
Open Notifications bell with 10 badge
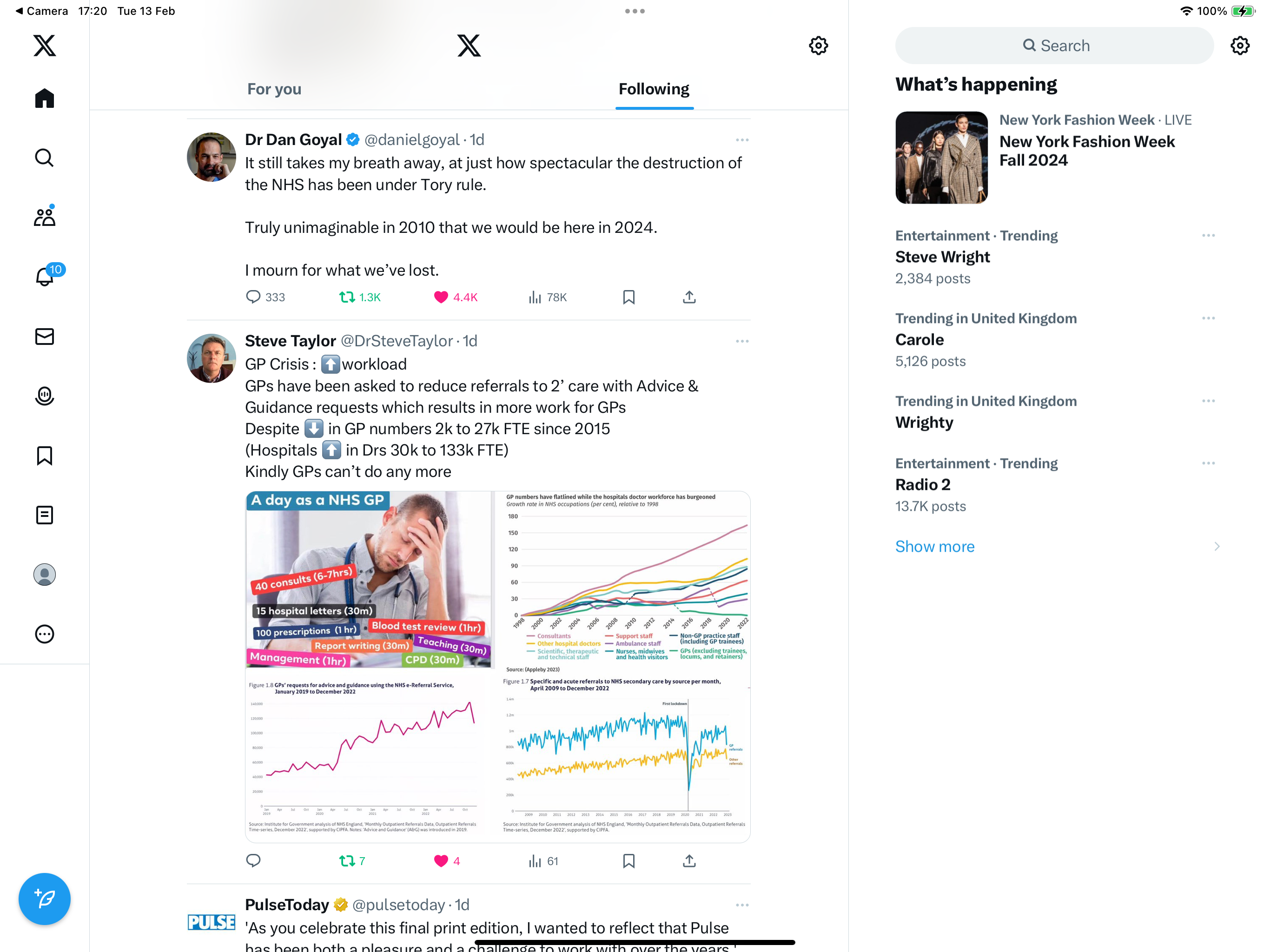[46, 276]
